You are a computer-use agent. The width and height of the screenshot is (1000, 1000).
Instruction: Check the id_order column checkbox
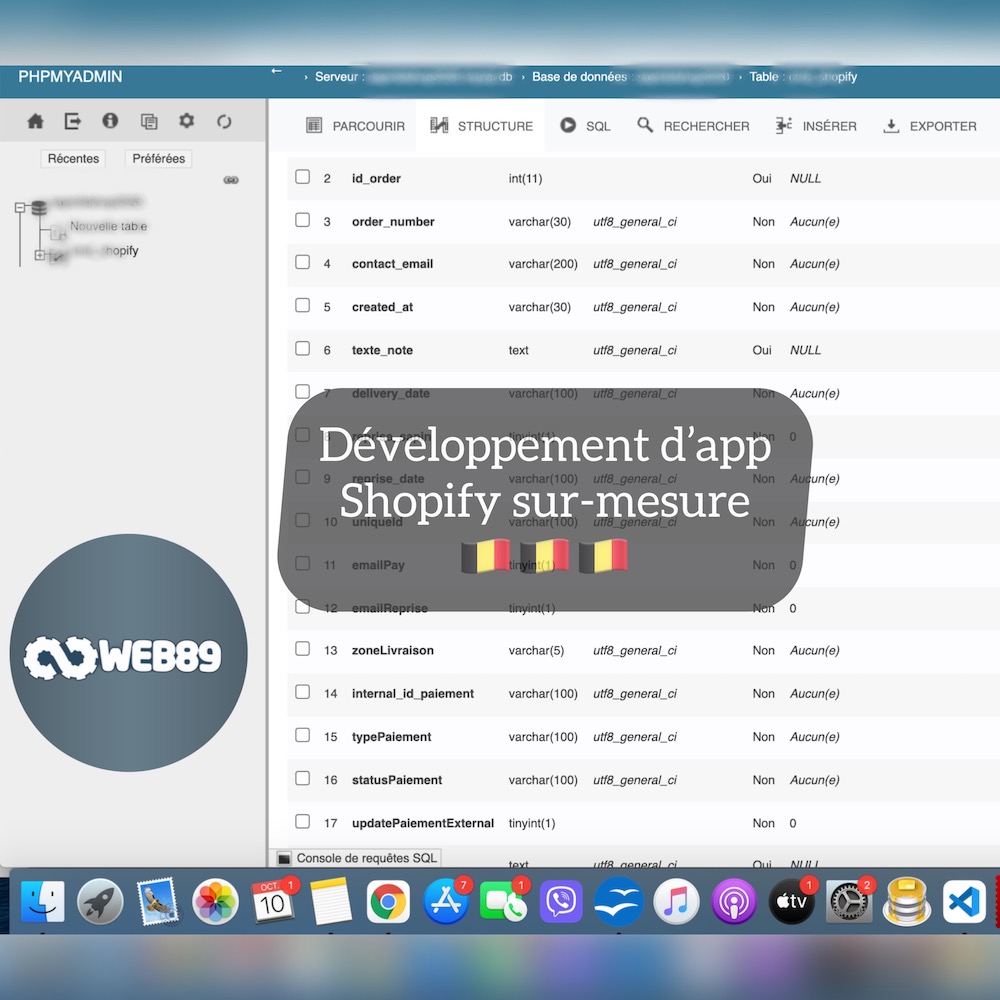(x=303, y=177)
